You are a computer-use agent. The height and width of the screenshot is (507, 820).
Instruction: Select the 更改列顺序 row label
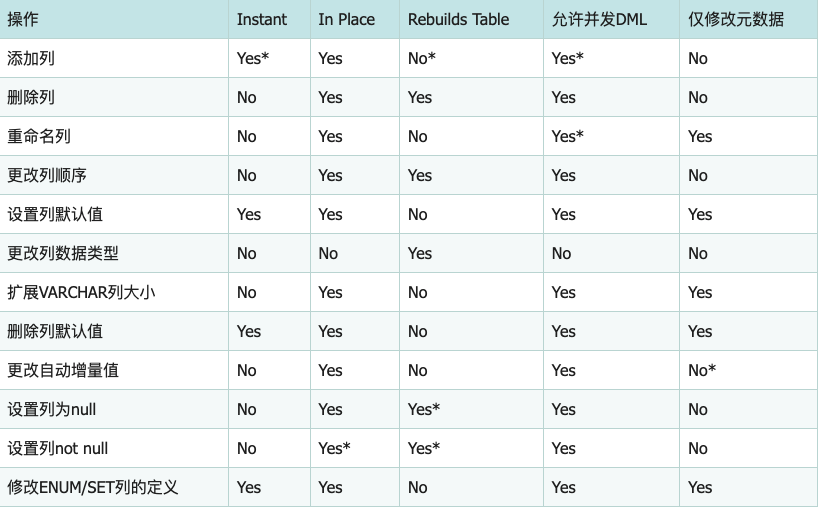click(47, 175)
